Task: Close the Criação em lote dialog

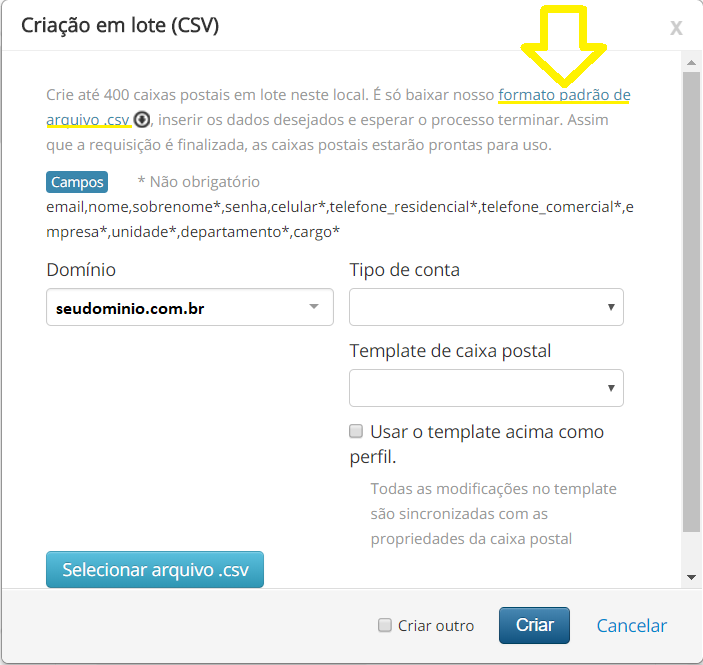Action: [x=676, y=28]
